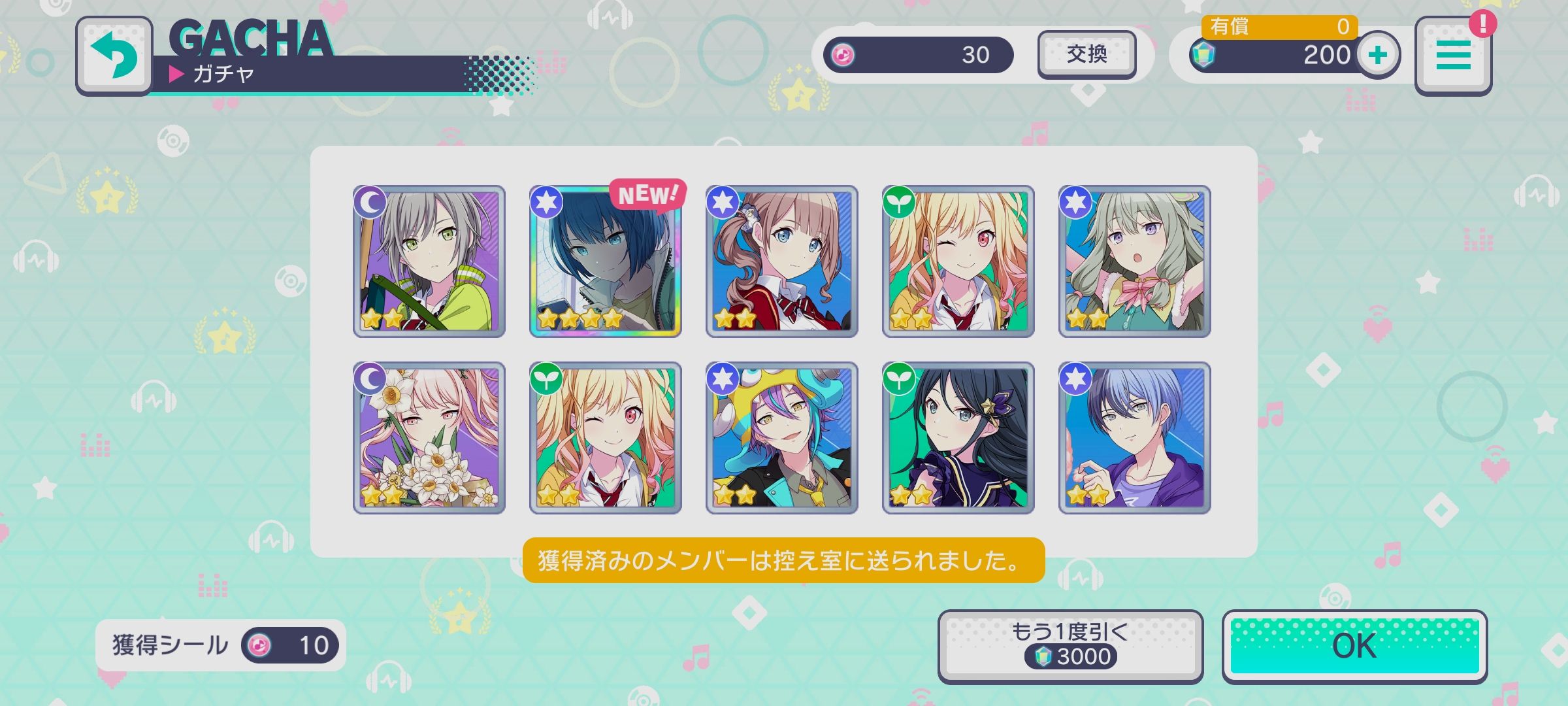Screen dimensions: 1568x706
Task: Tap the crystal gem icon beside 200
Action: click(1203, 55)
